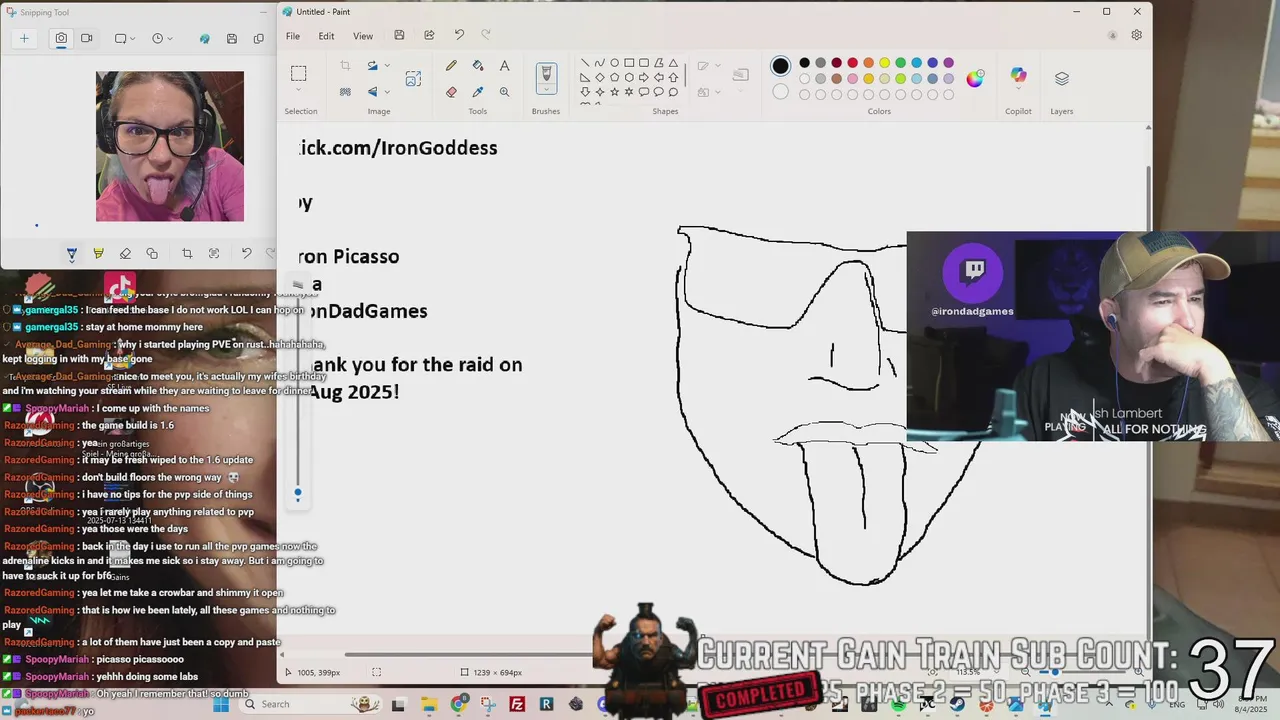Image resolution: width=1280 pixels, height=720 pixels.
Task: Select the Right arrow shape
Action: pyautogui.click(x=643, y=77)
